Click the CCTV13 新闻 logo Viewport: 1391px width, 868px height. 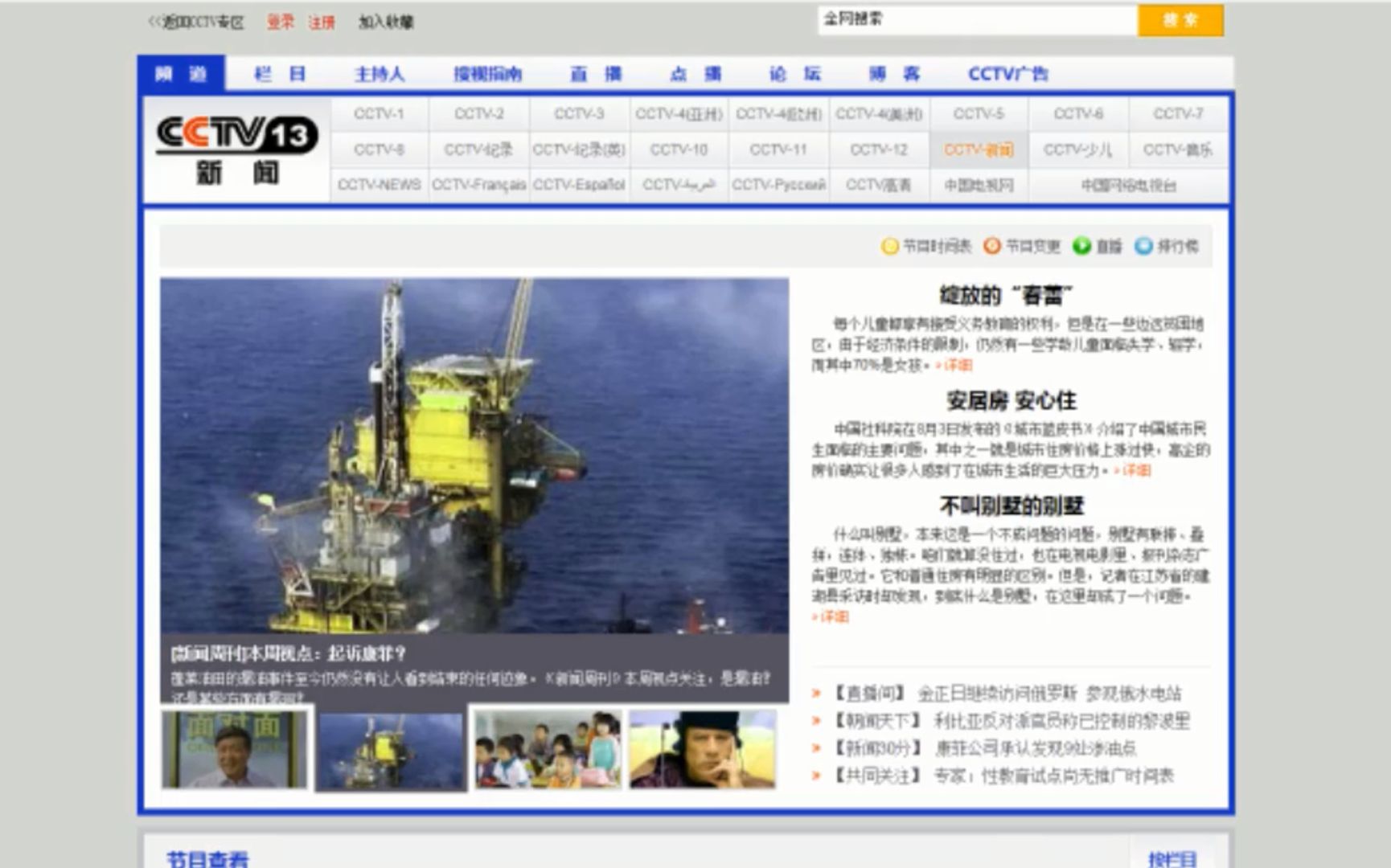click(236, 149)
